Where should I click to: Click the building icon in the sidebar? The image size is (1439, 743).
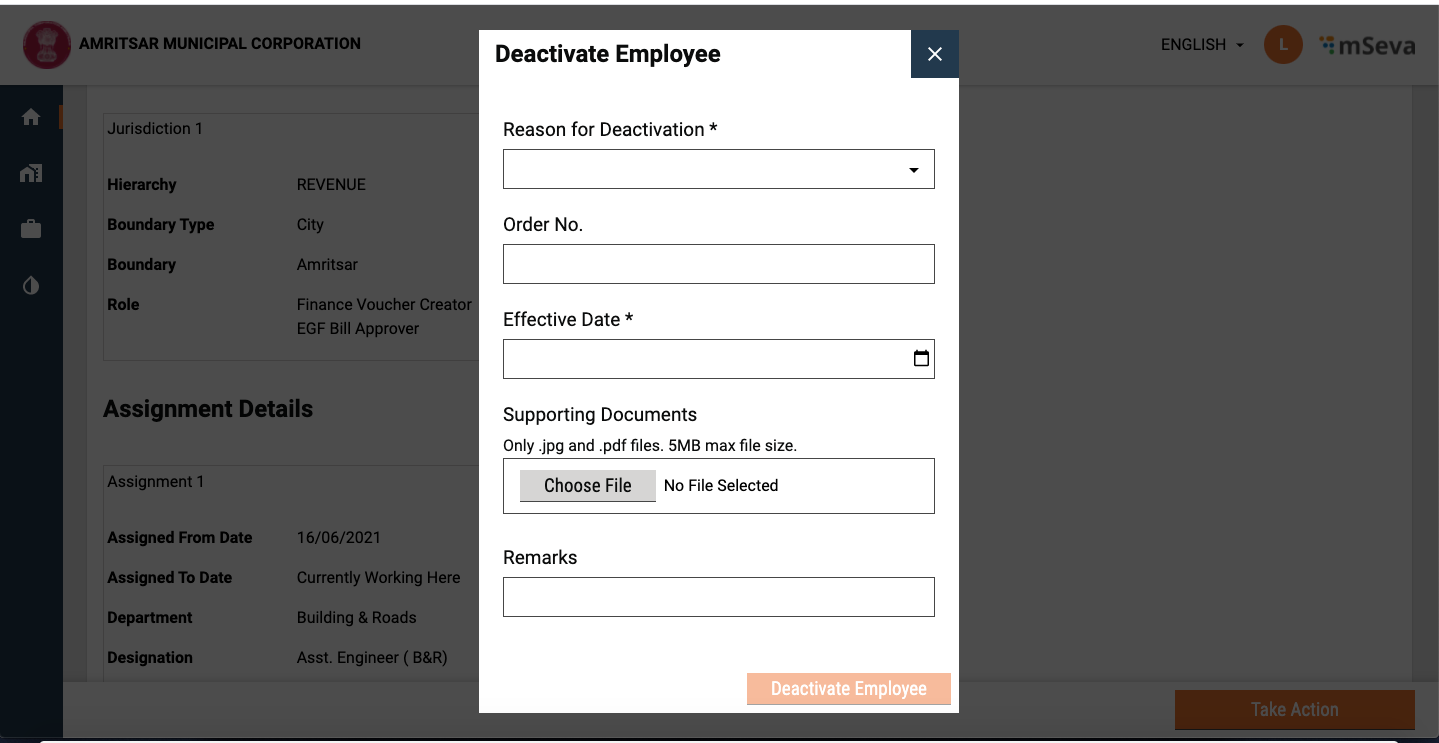coord(31,173)
